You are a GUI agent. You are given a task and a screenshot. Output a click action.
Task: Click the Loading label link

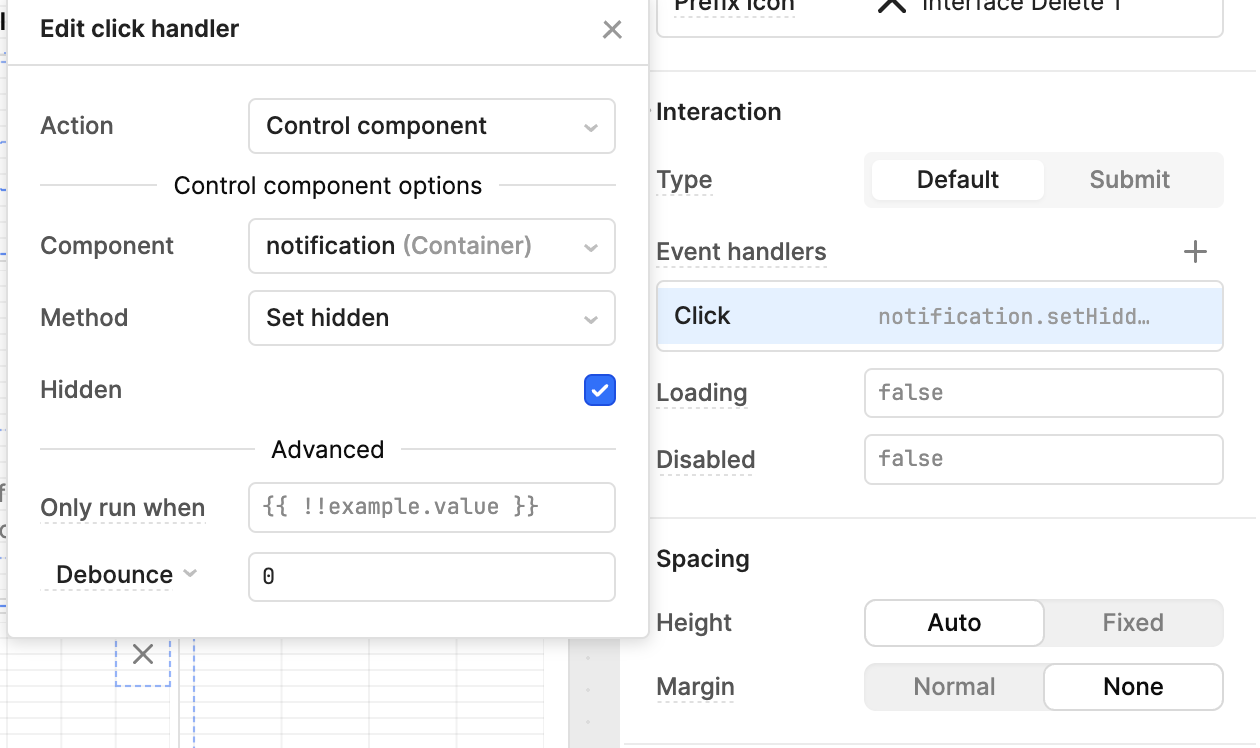(x=701, y=393)
